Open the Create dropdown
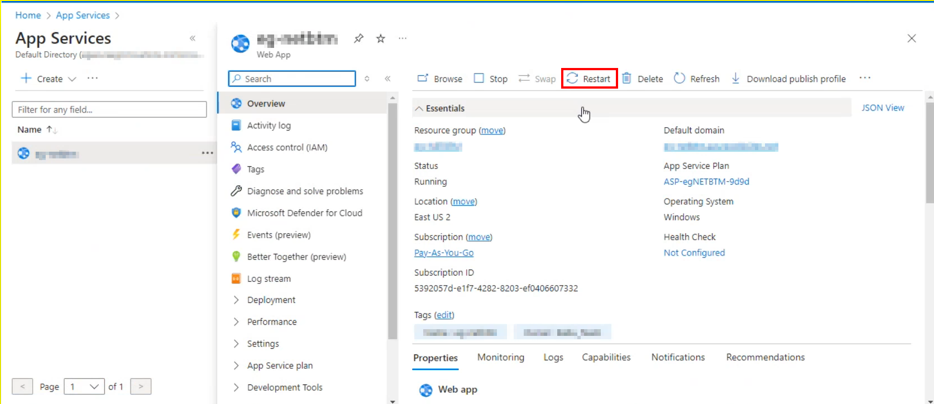The height and width of the screenshot is (404, 934). (49, 79)
